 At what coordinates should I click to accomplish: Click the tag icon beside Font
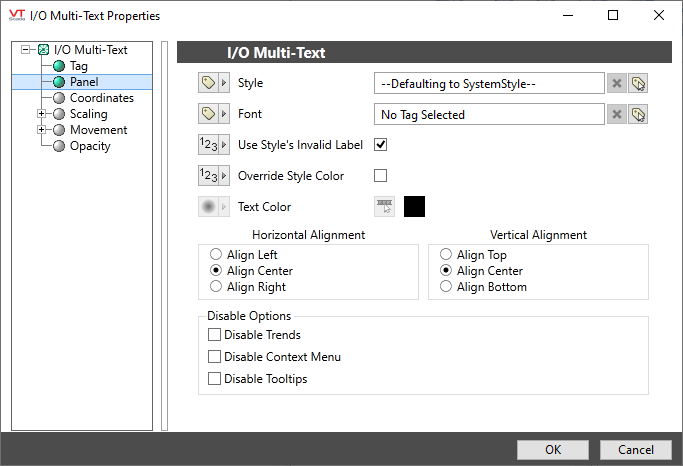pos(209,114)
